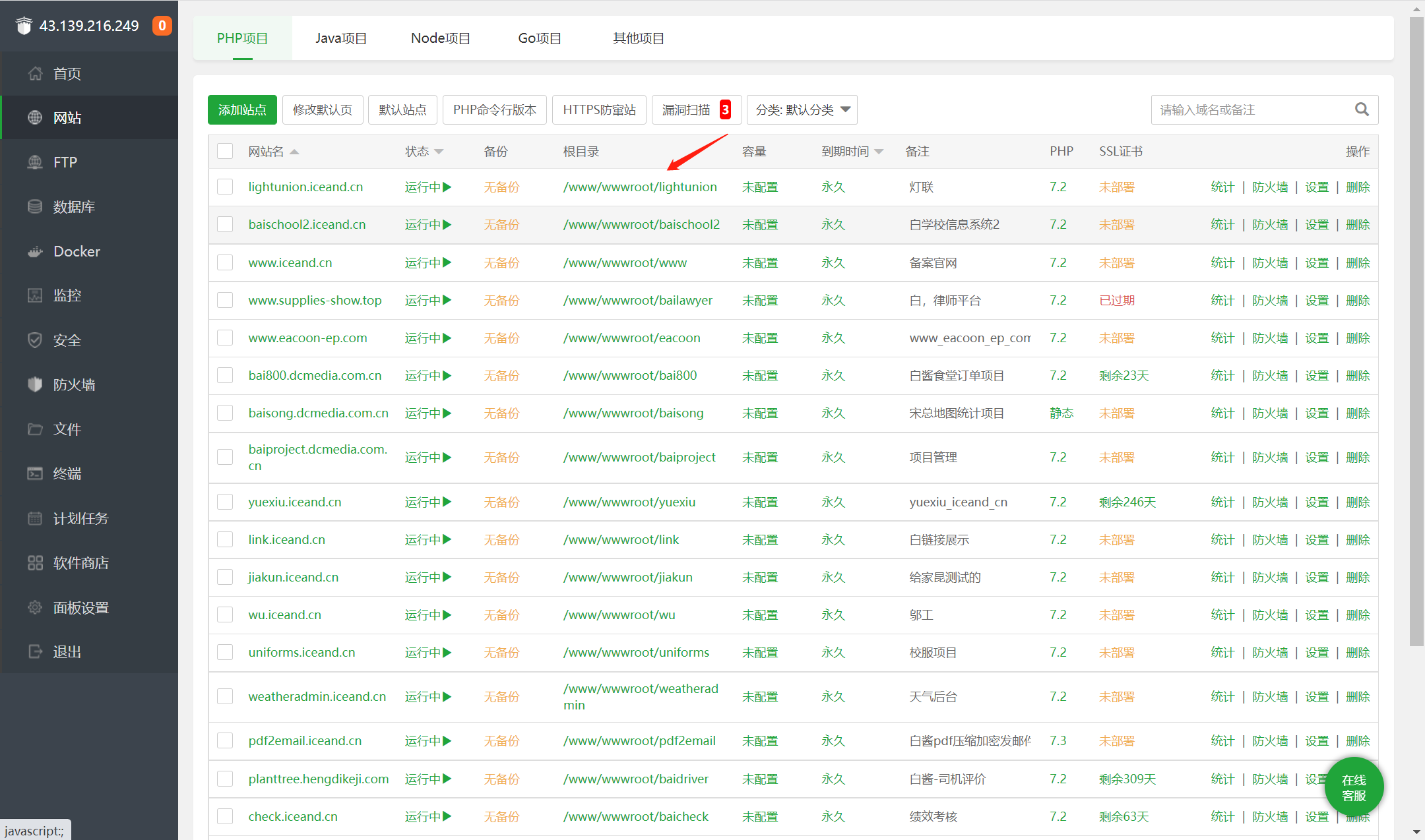Toggle the select-all header checkbox
This screenshot has height=840, width=1425.
coord(225,151)
